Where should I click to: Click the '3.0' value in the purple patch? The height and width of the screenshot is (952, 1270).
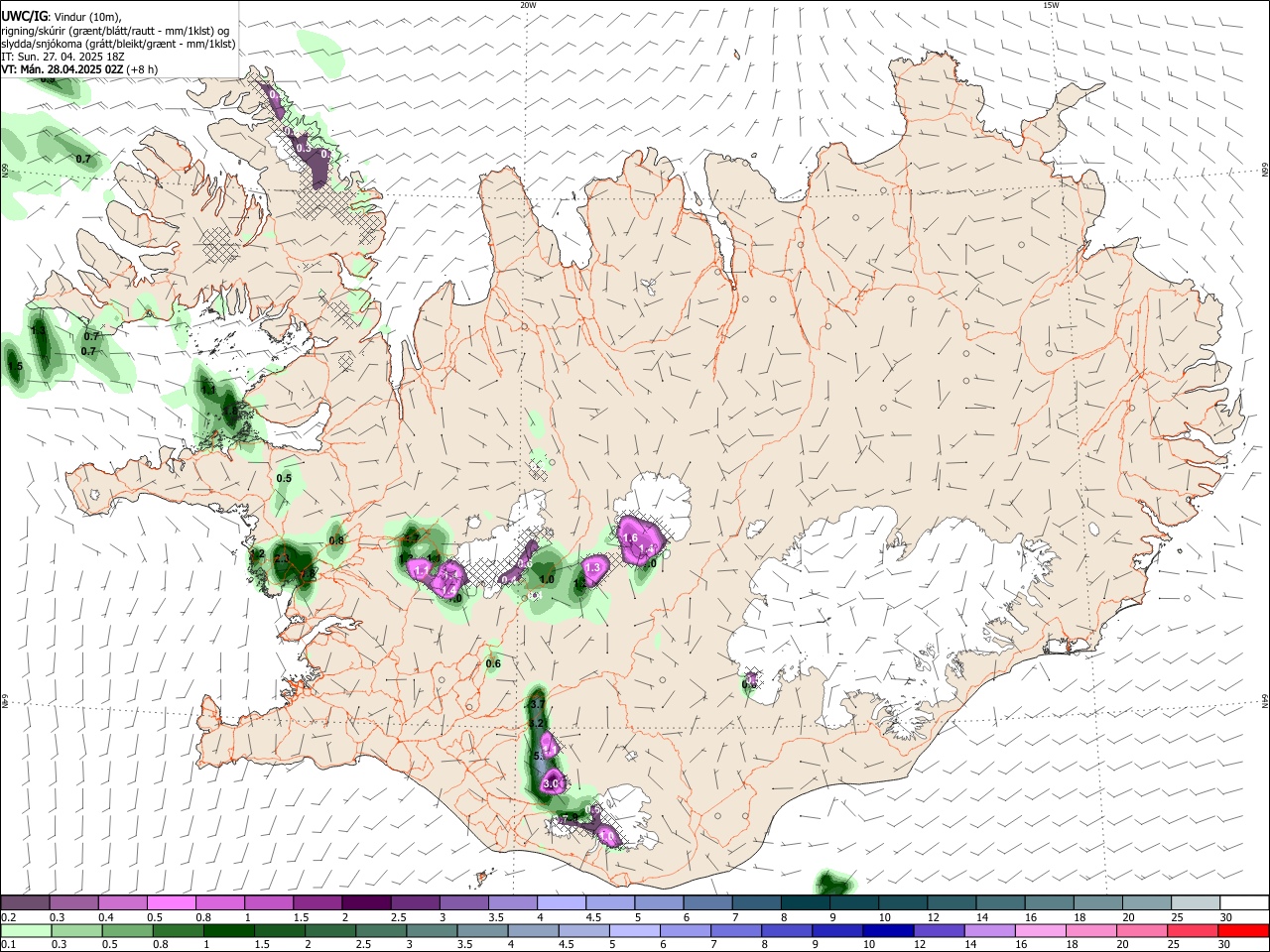[552, 783]
